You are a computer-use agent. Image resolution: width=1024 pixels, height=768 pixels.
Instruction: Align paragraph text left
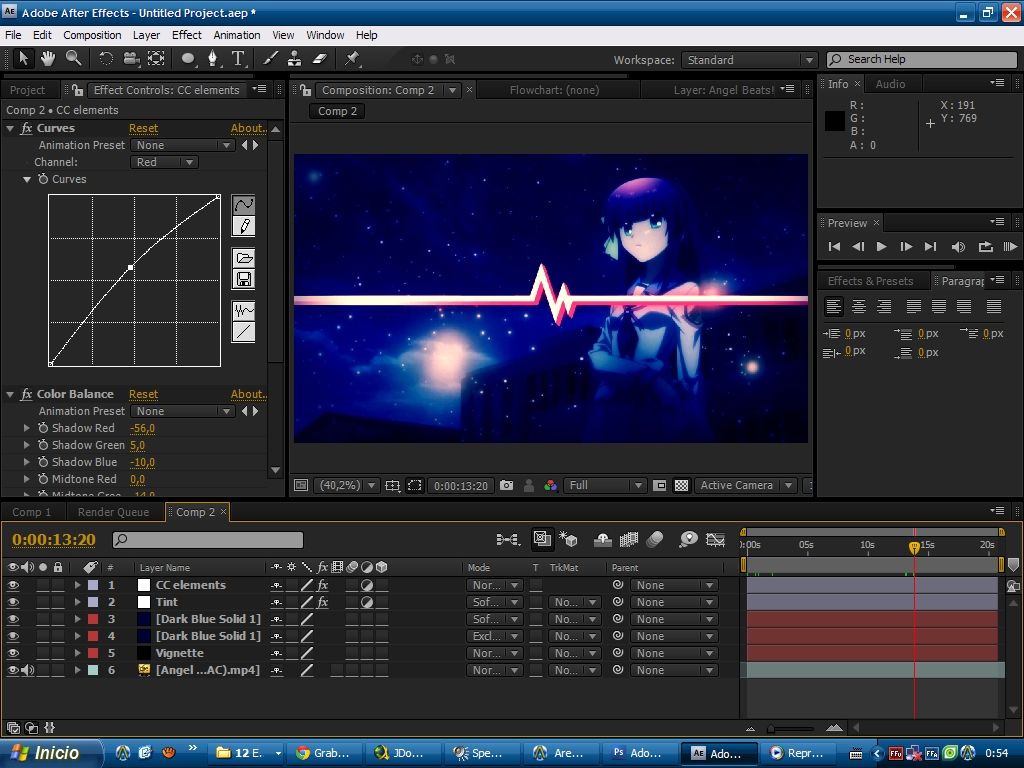tap(833, 306)
